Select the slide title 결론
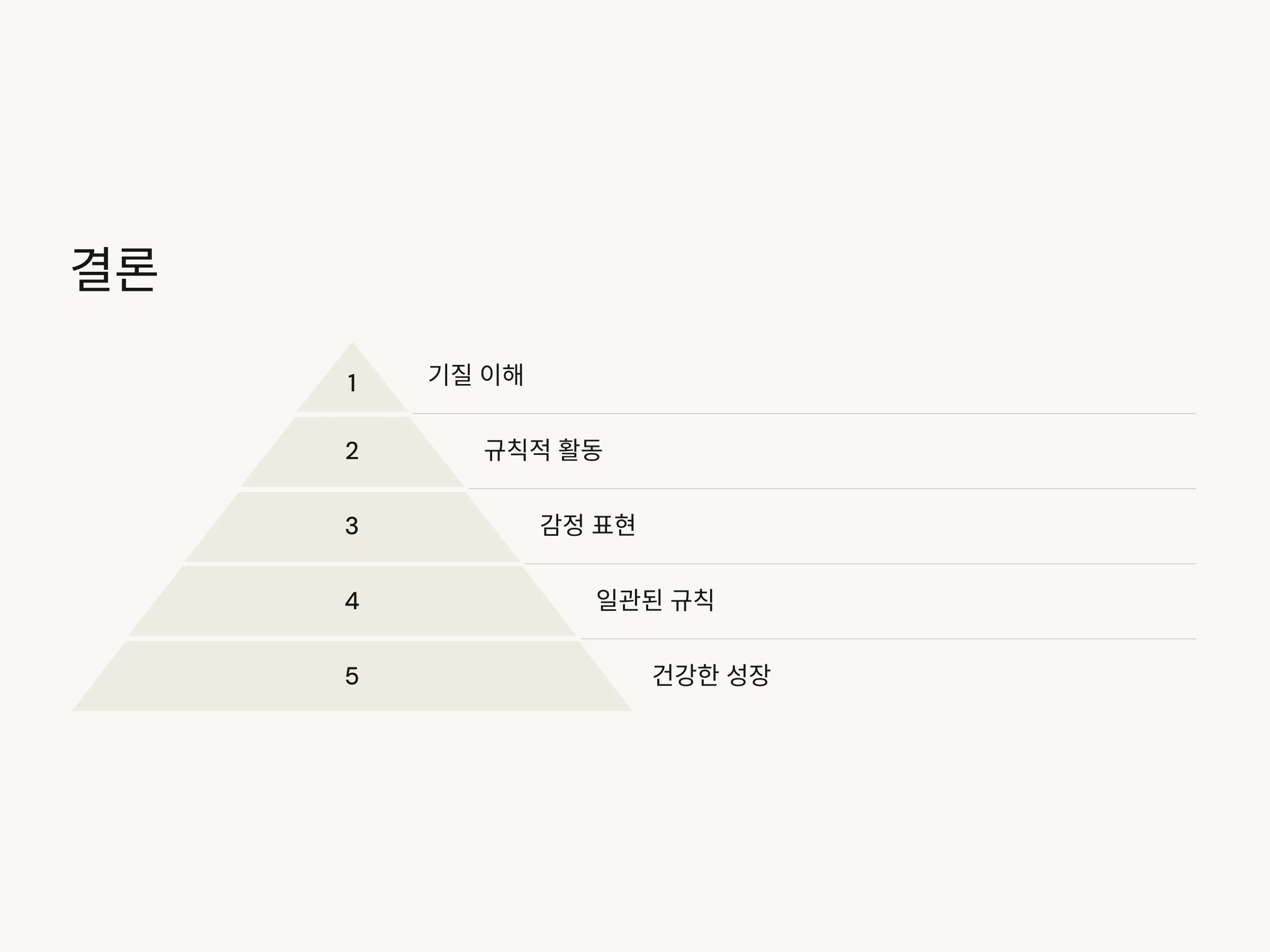Image resolution: width=1270 pixels, height=952 pixels. [x=114, y=270]
